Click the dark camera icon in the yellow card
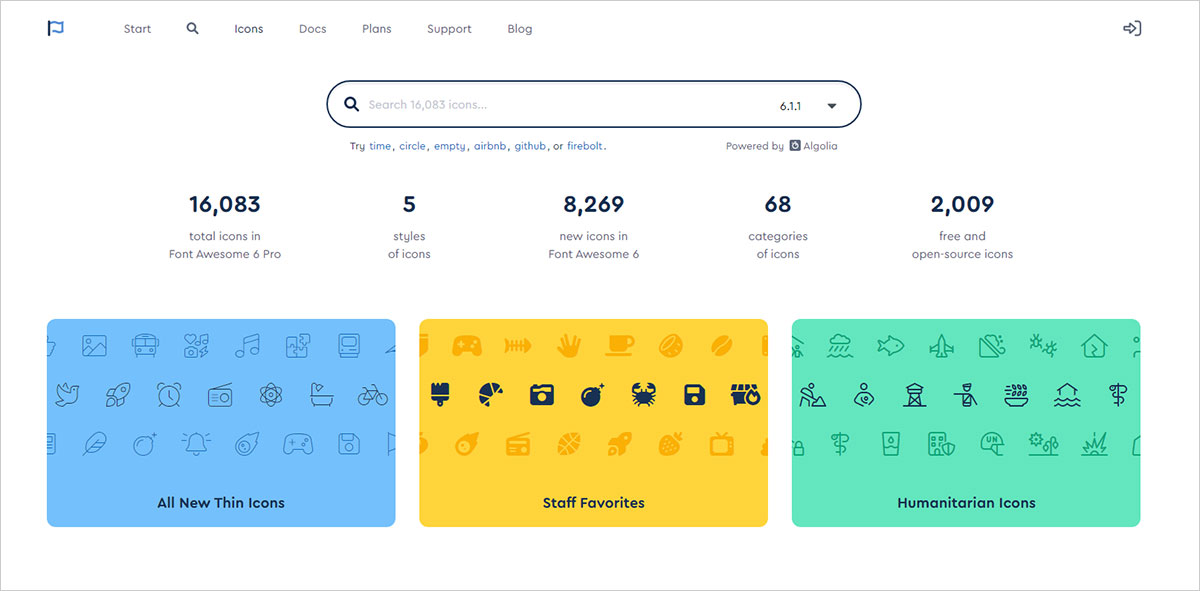Screen dimensions: 1200x591 coord(542,394)
